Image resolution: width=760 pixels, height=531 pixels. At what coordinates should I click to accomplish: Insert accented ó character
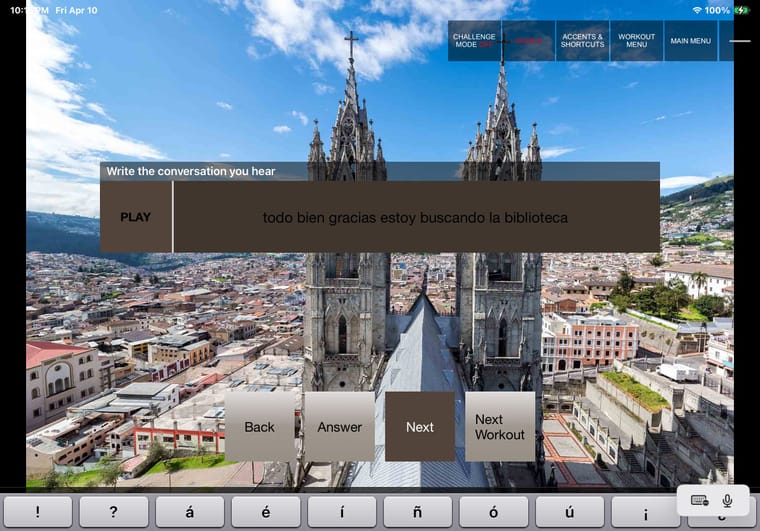494,512
